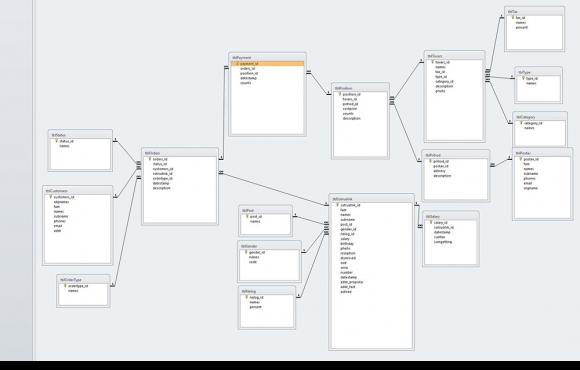Select the tblSotrudnik table title bar
This screenshot has height=370, width=580.
click(371, 199)
